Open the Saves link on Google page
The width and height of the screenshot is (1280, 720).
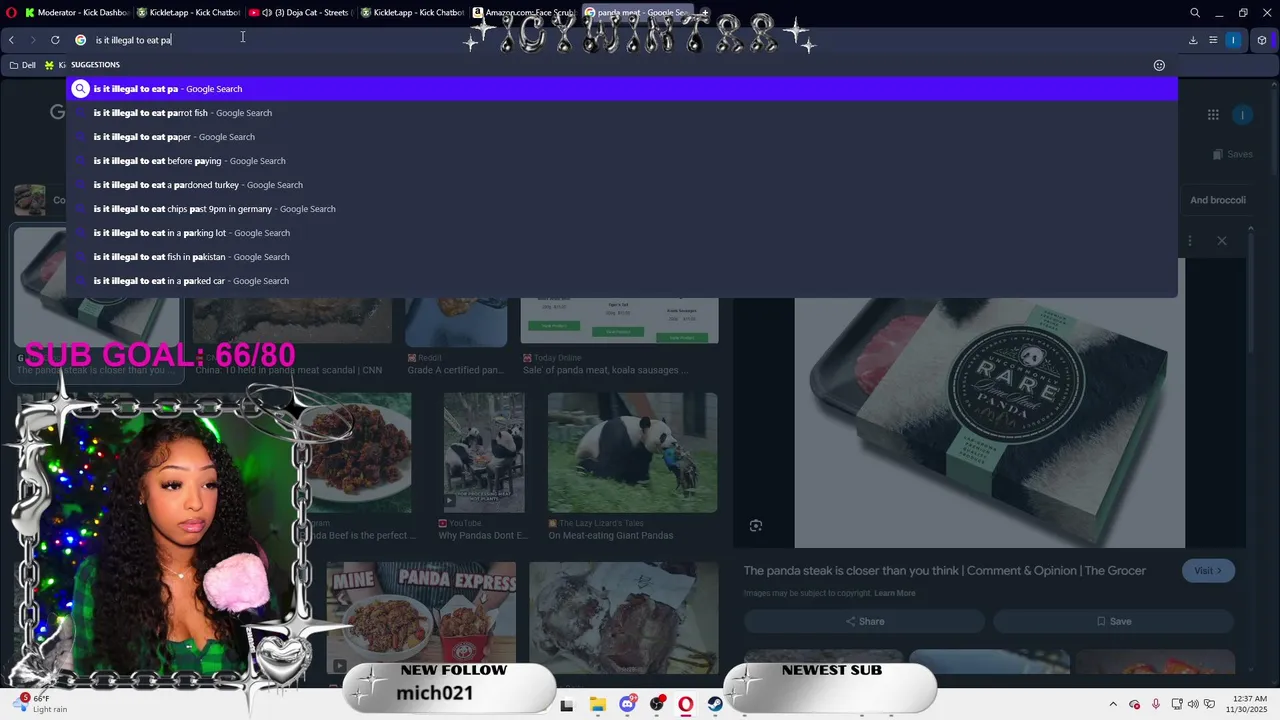click(1232, 154)
